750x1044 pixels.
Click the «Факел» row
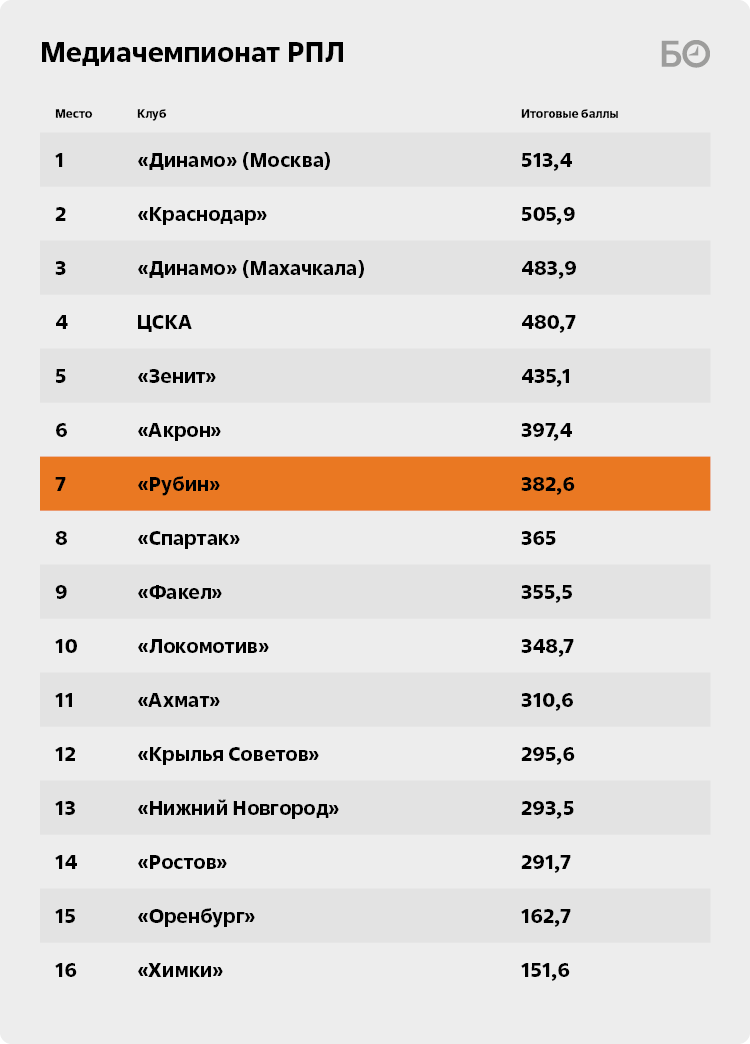[375, 592]
